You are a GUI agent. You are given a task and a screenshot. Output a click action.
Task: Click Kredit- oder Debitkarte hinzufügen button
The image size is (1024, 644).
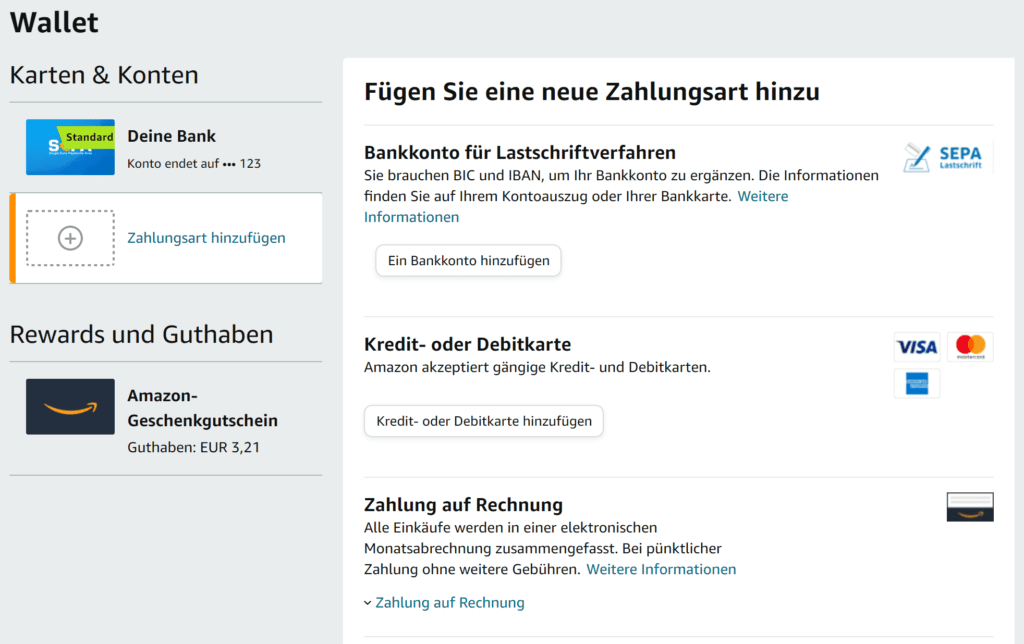[484, 421]
